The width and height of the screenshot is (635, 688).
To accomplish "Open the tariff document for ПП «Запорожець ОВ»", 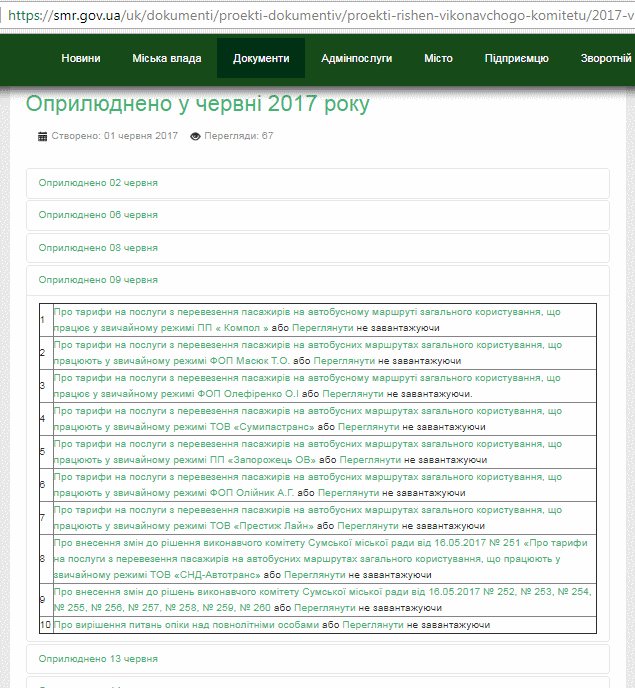I will click(x=307, y=452).
